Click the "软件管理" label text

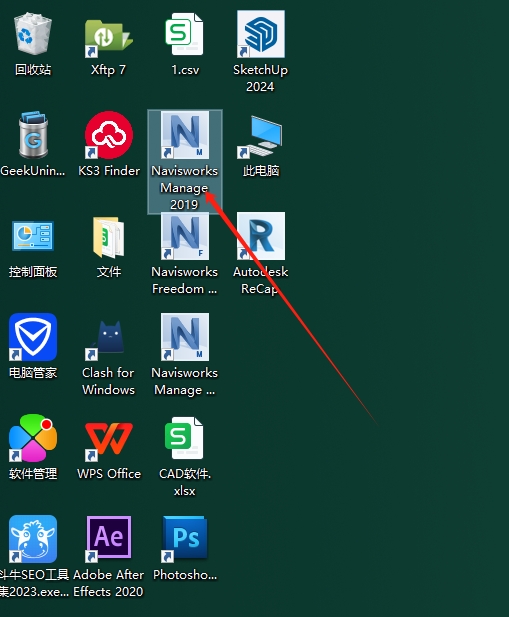(x=33, y=473)
